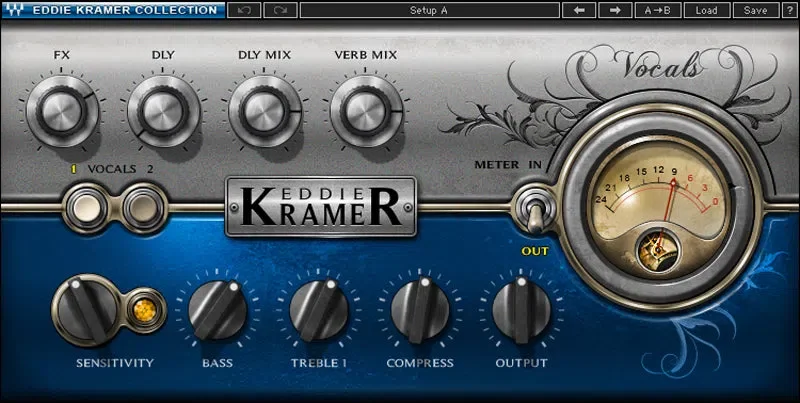Click the Eddie Kramer nameplate
Viewport: 800px width, 403px height.
tap(321, 207)
